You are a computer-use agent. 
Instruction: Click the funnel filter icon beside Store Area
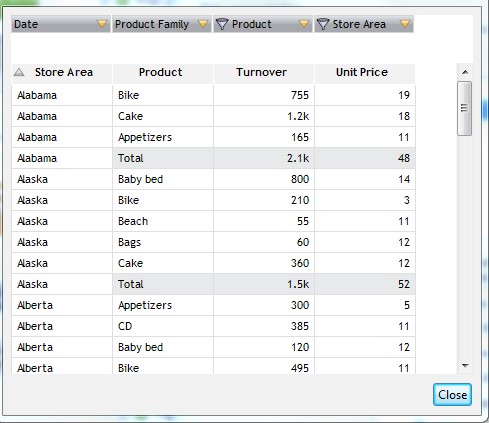pyautogui.click(x=323, y=24)
